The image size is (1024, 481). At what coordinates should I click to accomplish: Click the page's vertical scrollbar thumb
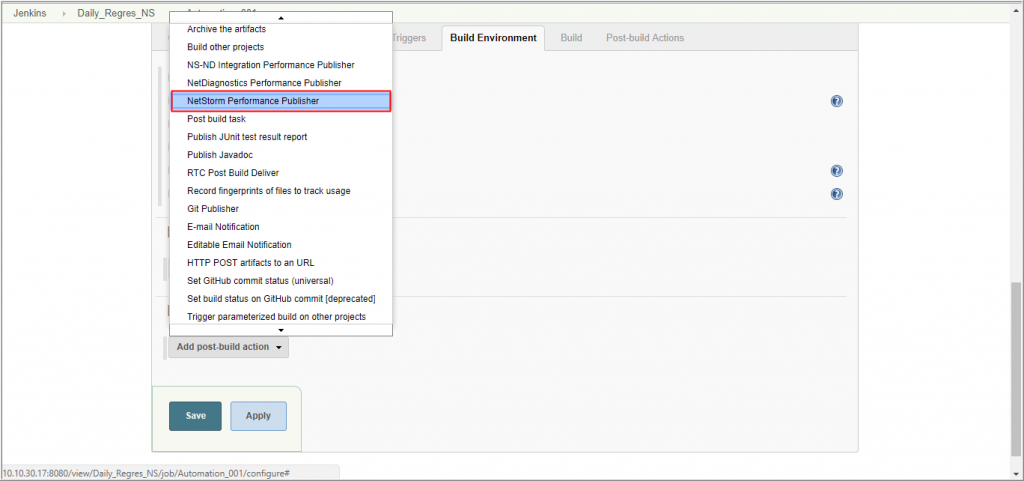(1017, 369)
